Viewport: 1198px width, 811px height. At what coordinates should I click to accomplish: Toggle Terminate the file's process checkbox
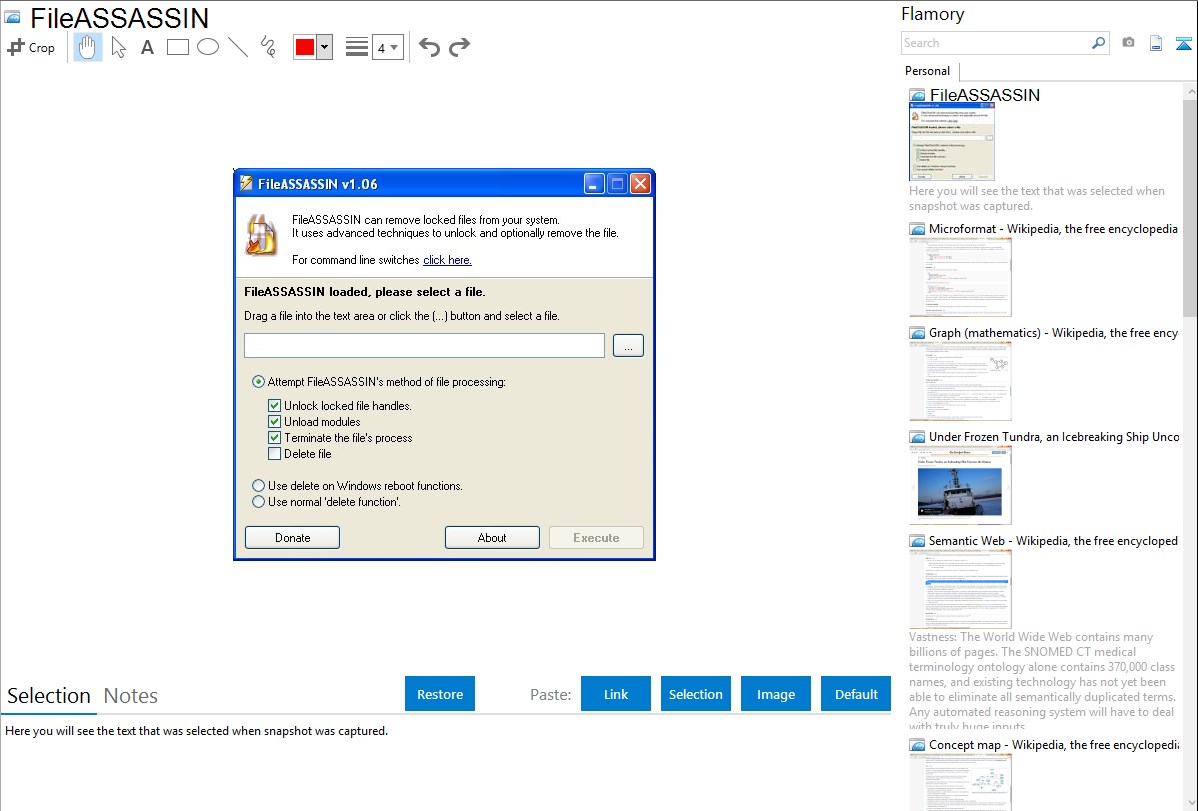coord(274,438)
